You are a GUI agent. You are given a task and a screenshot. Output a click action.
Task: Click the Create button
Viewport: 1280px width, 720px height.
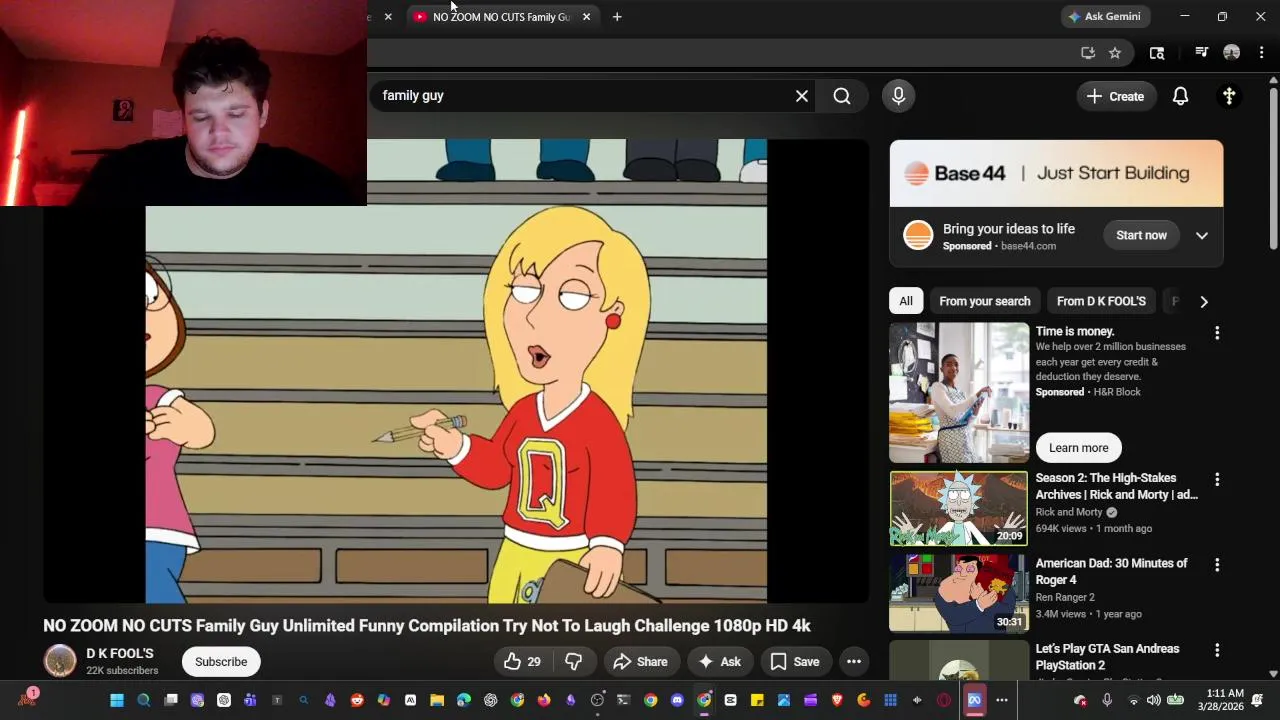(1115, 96)
